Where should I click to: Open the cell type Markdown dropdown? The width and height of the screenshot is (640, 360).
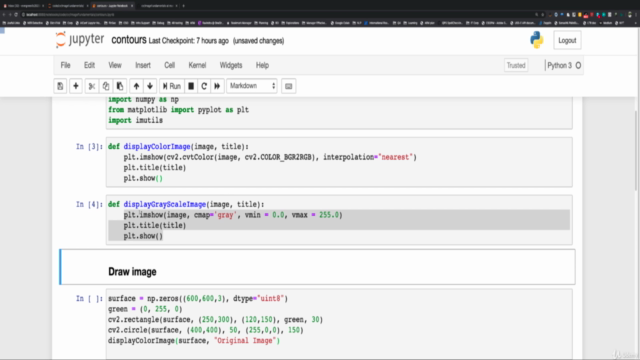click(x=252, y=86)
